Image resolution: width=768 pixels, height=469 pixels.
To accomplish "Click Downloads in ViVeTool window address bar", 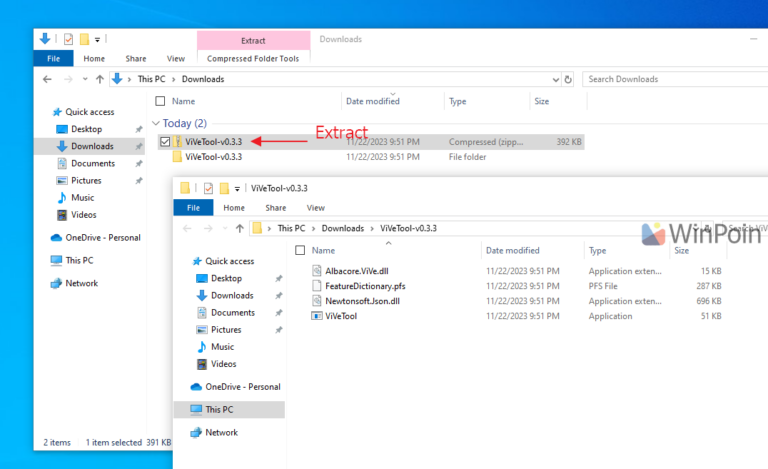I will 343,228.
